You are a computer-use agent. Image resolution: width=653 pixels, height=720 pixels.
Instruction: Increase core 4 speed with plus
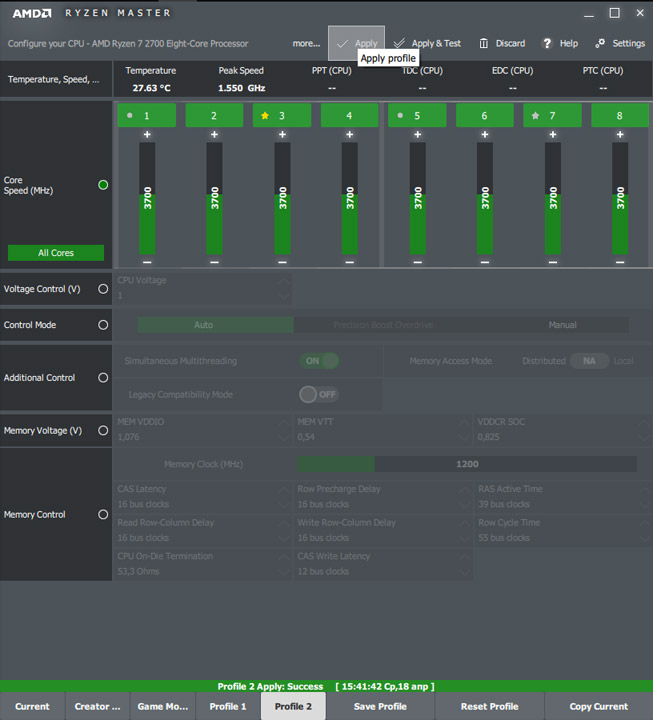coord(349,135)
